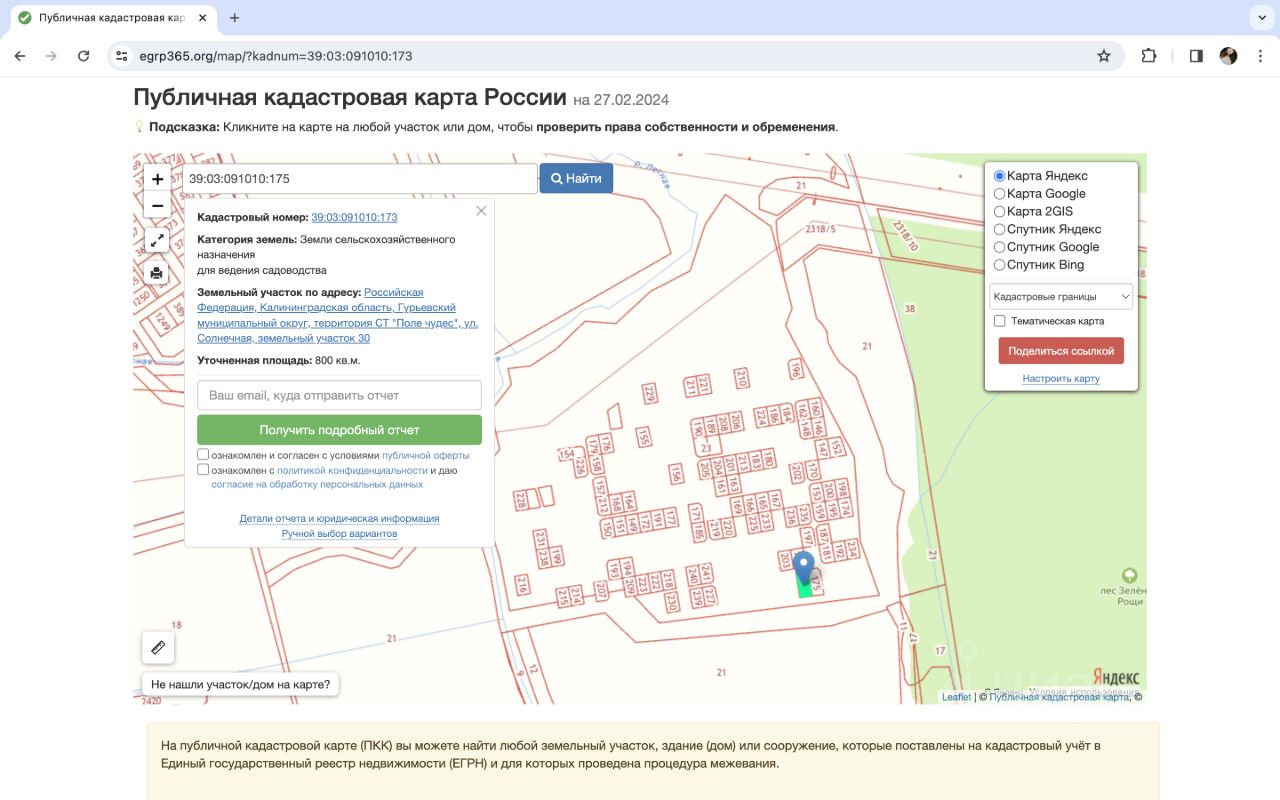The width and height of the screenshot is (1280, 800).
Task: Print the map with printer icon
Action: click(157, 273)
